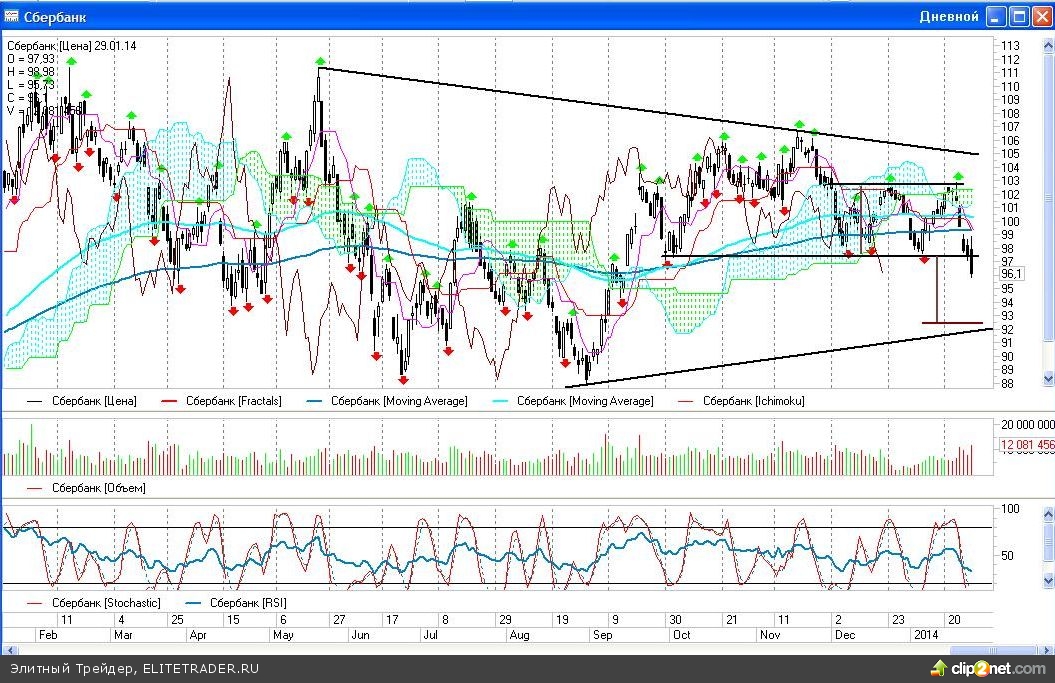Screen dimensions: 1055x683
Task: Click the green up-fractal arrow at the May peak
Action: tap(320, 61)
